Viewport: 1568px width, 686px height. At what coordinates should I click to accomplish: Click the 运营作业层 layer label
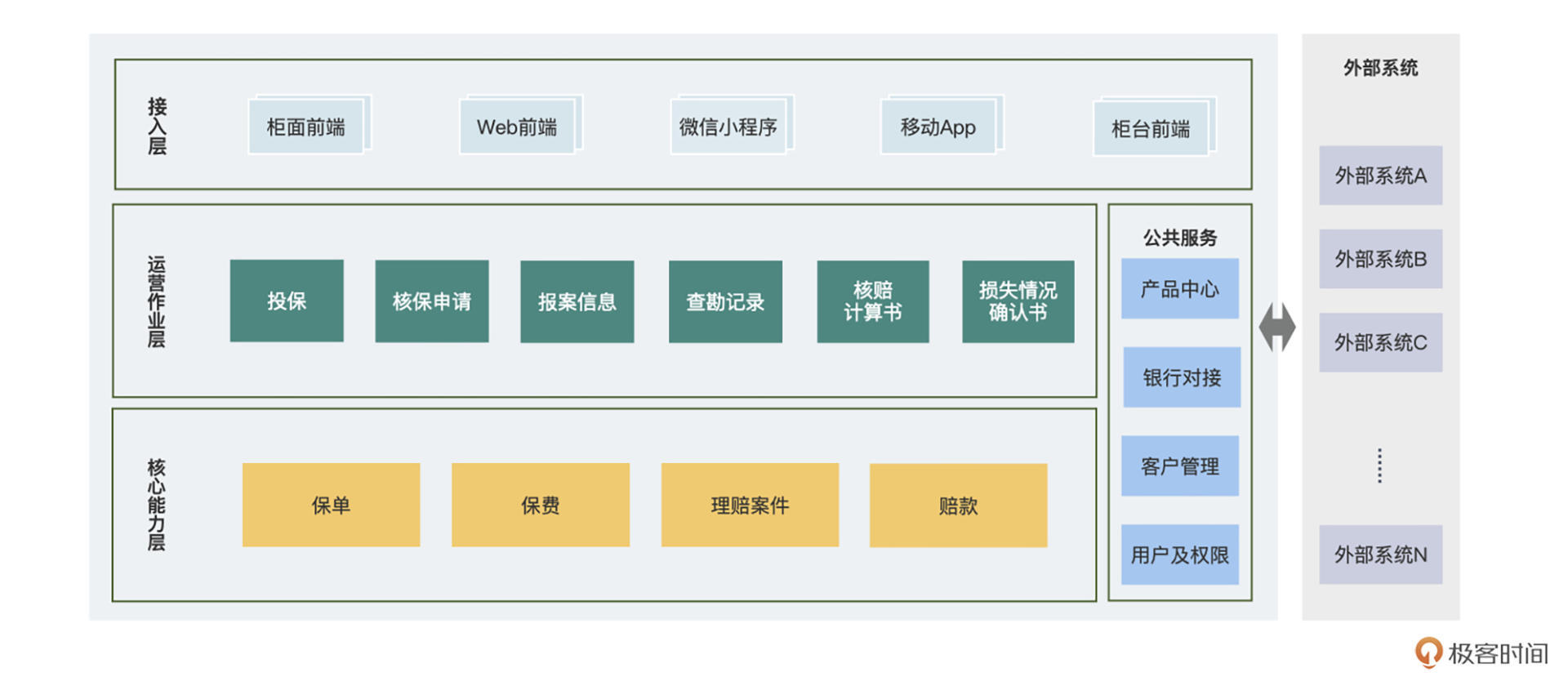tap(156, 301)
